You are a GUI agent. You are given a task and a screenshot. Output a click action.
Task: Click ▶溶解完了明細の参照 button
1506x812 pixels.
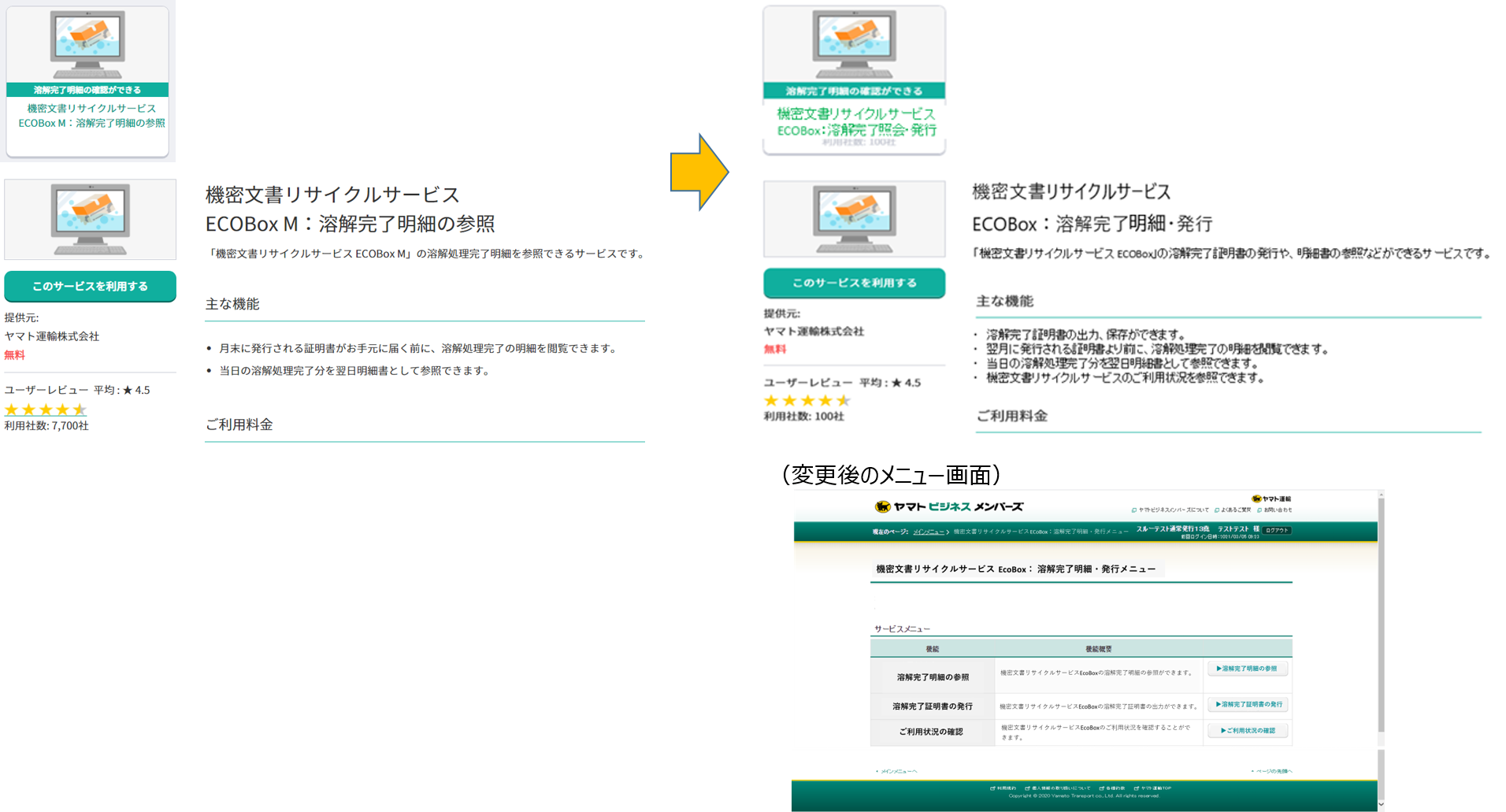(x=1248, y=669)
